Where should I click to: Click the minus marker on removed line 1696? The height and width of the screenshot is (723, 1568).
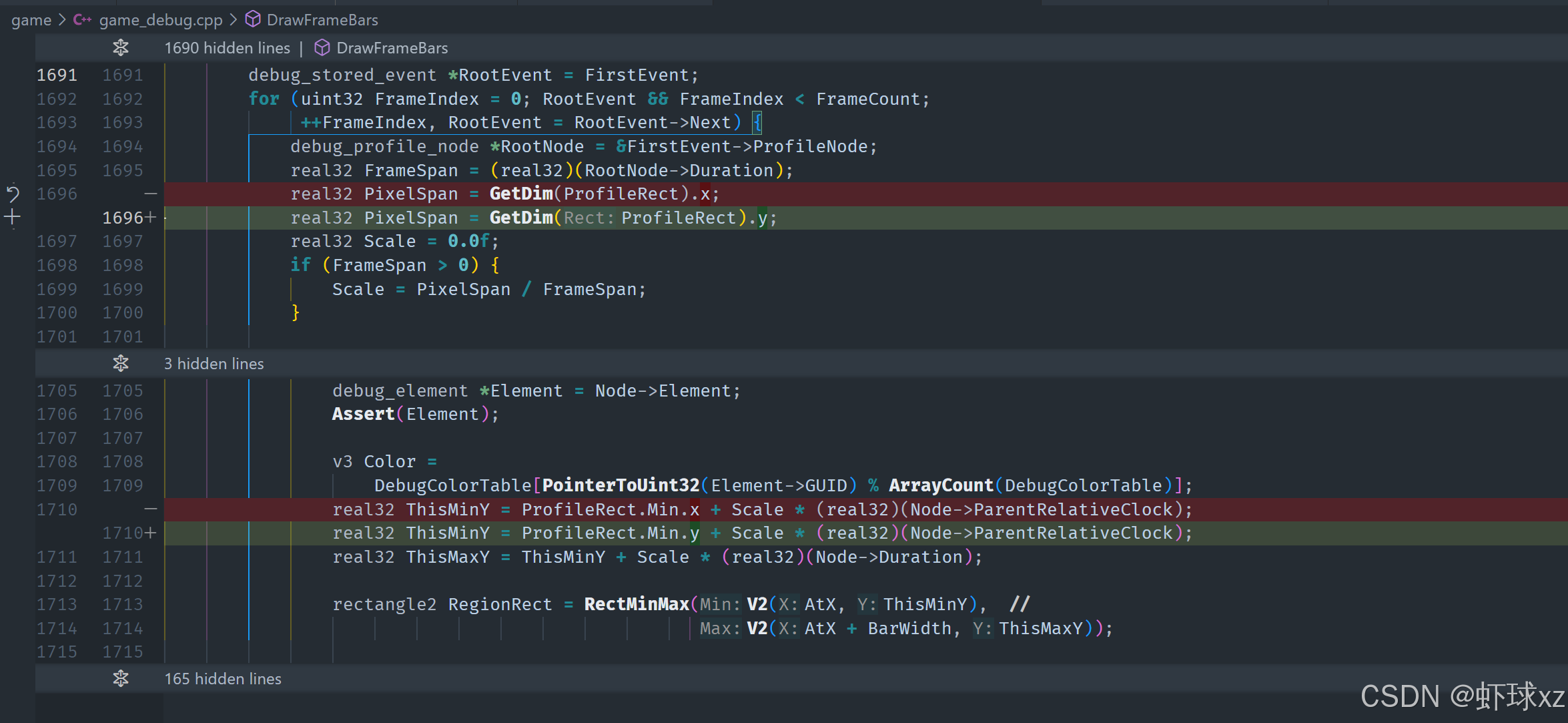[151, 194]
